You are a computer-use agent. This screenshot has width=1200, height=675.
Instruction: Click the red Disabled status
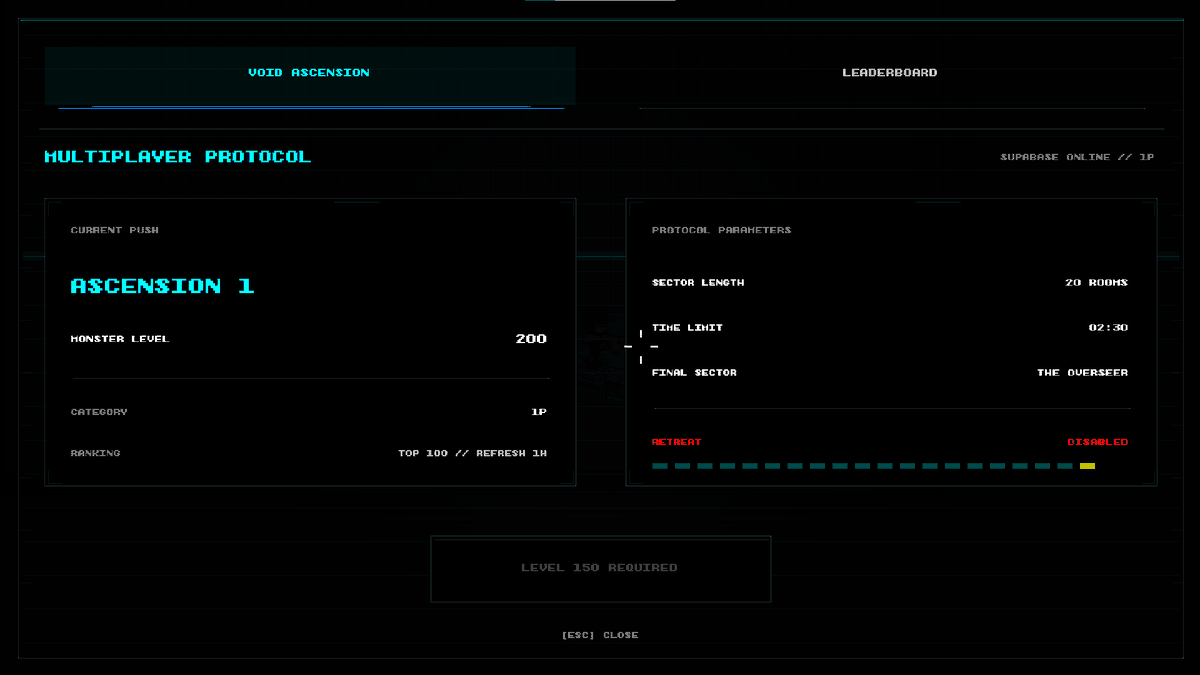1097,442
